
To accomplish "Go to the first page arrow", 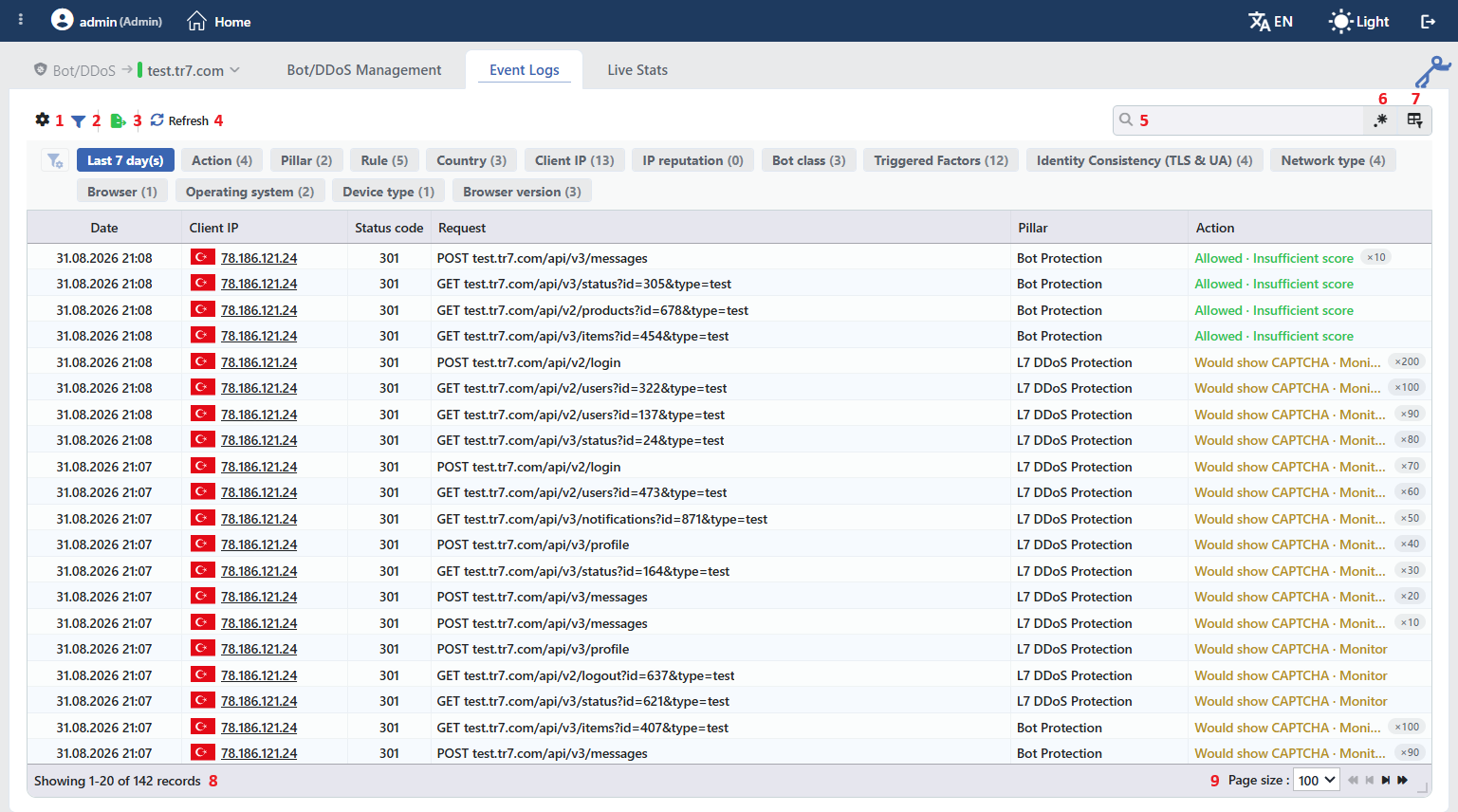I will [1353, 780].
